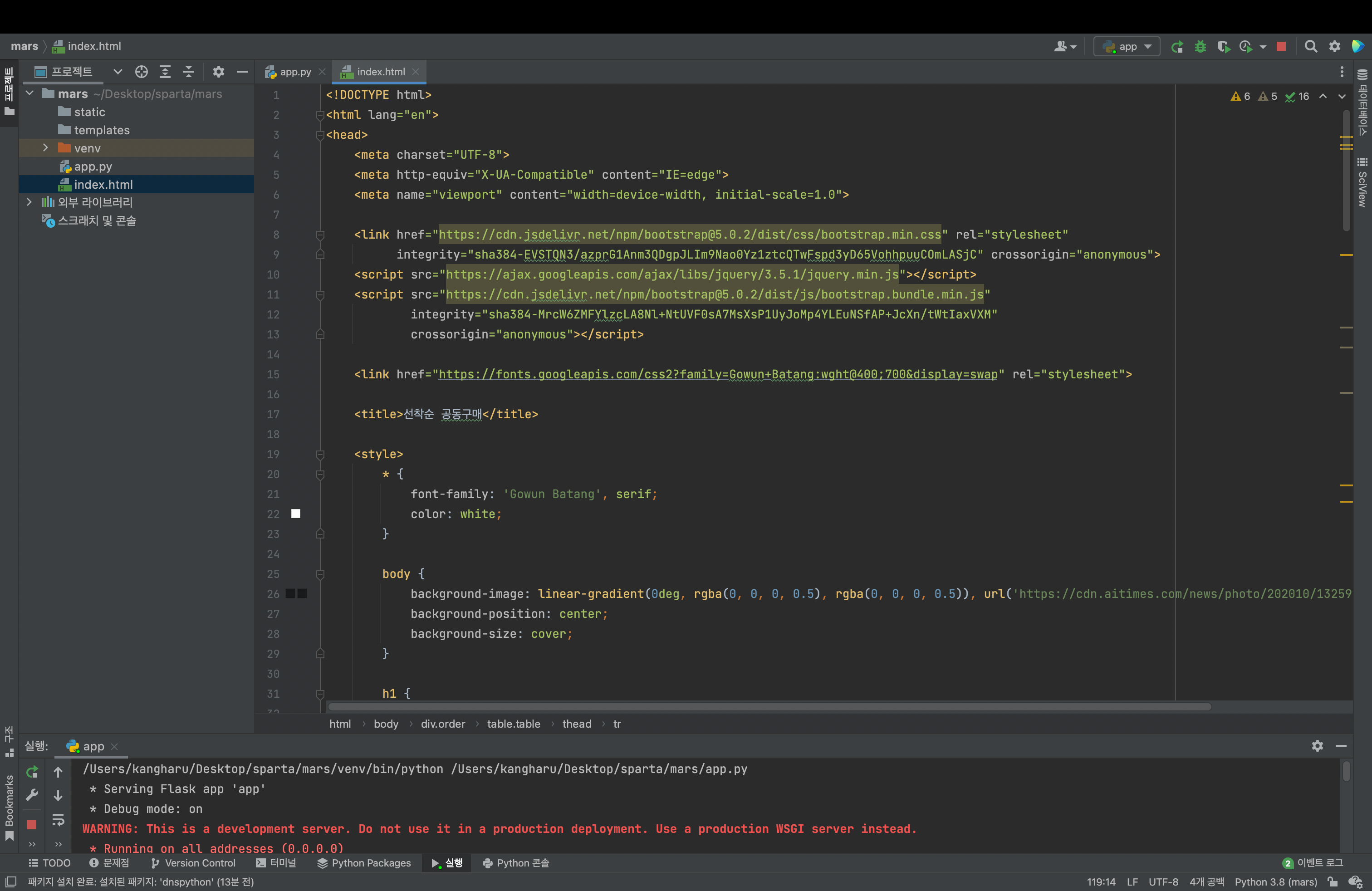Collapse all in project tree

coord(188,72)
